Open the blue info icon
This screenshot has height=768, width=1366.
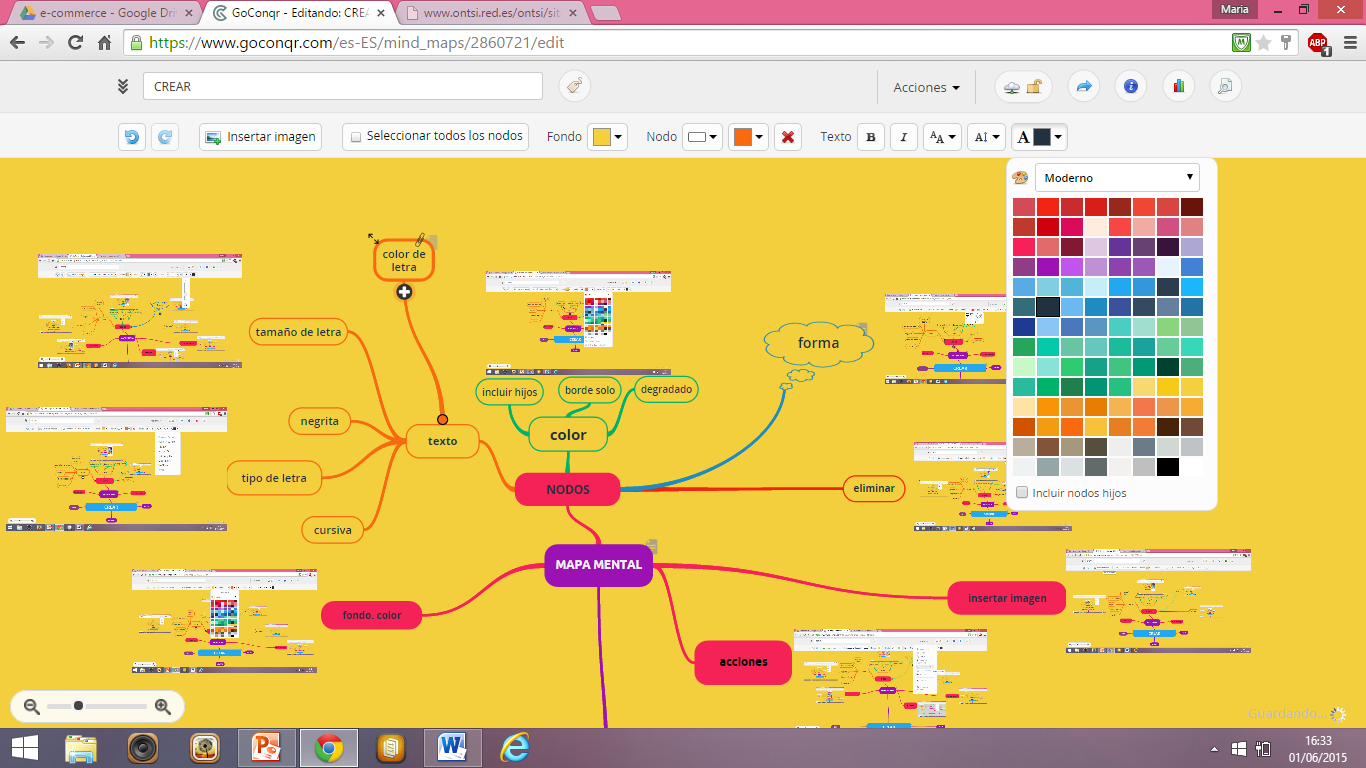(x=1131, y=87)
